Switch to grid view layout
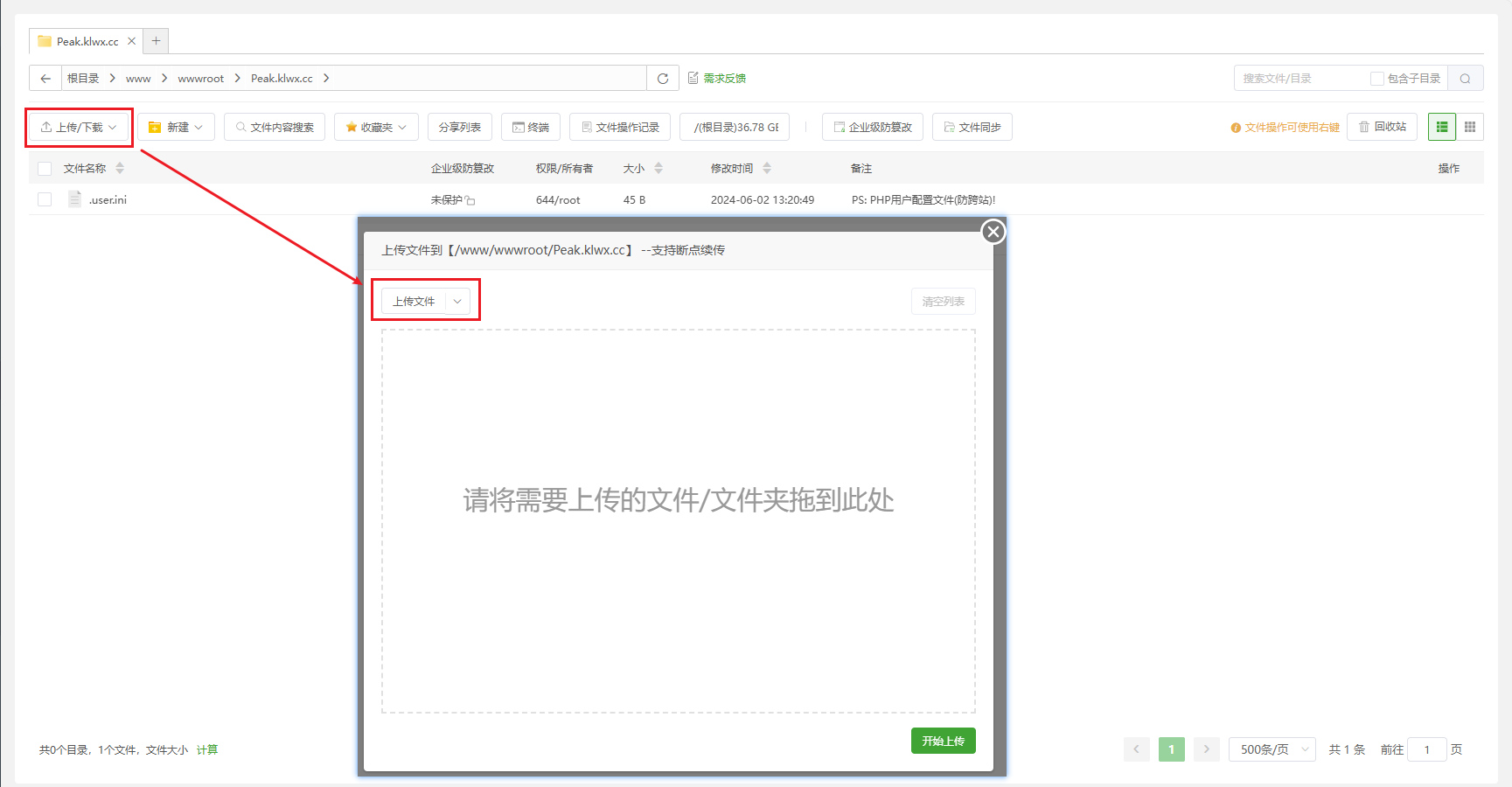This screenshot has width=1512, height=787. point(1470,127)
